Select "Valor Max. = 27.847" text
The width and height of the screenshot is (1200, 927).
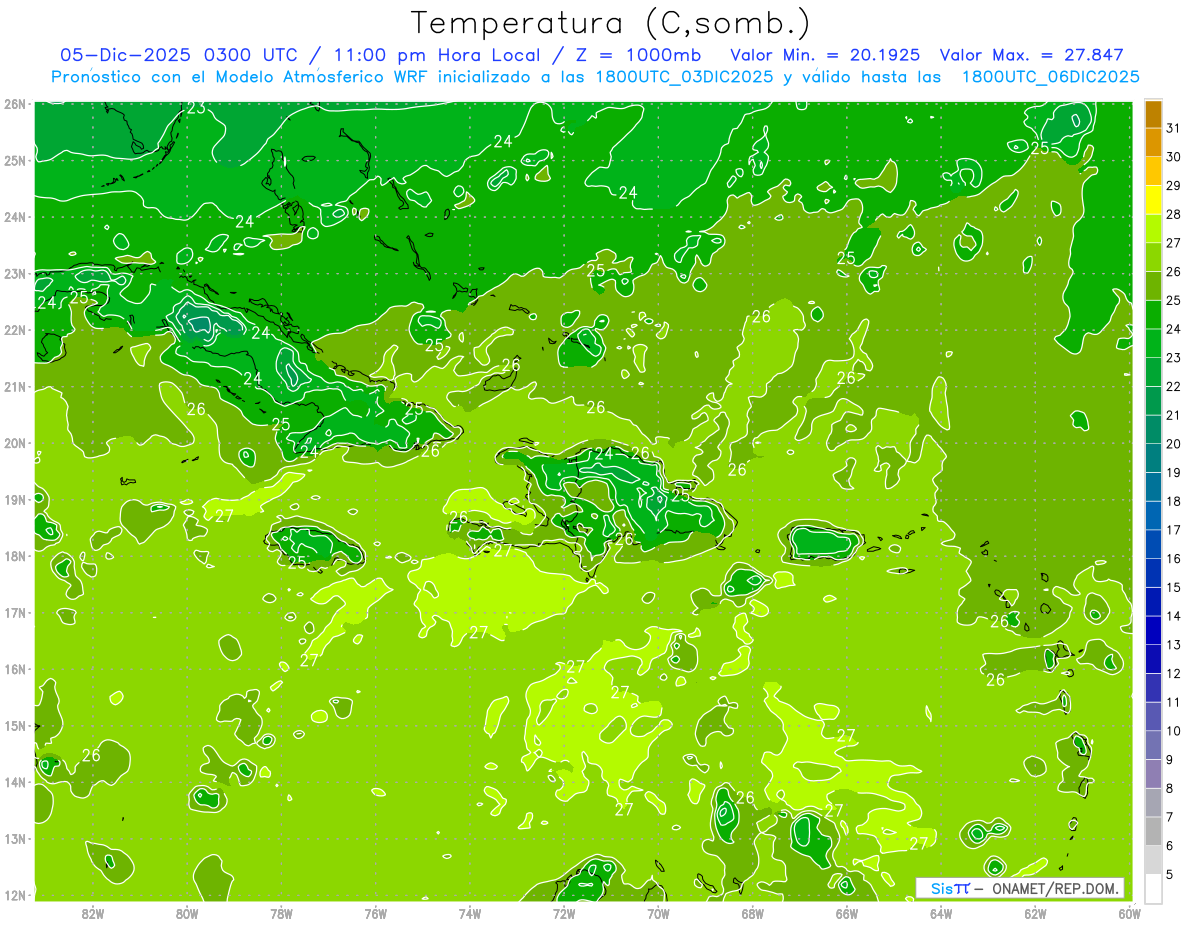coord(1032,55)
